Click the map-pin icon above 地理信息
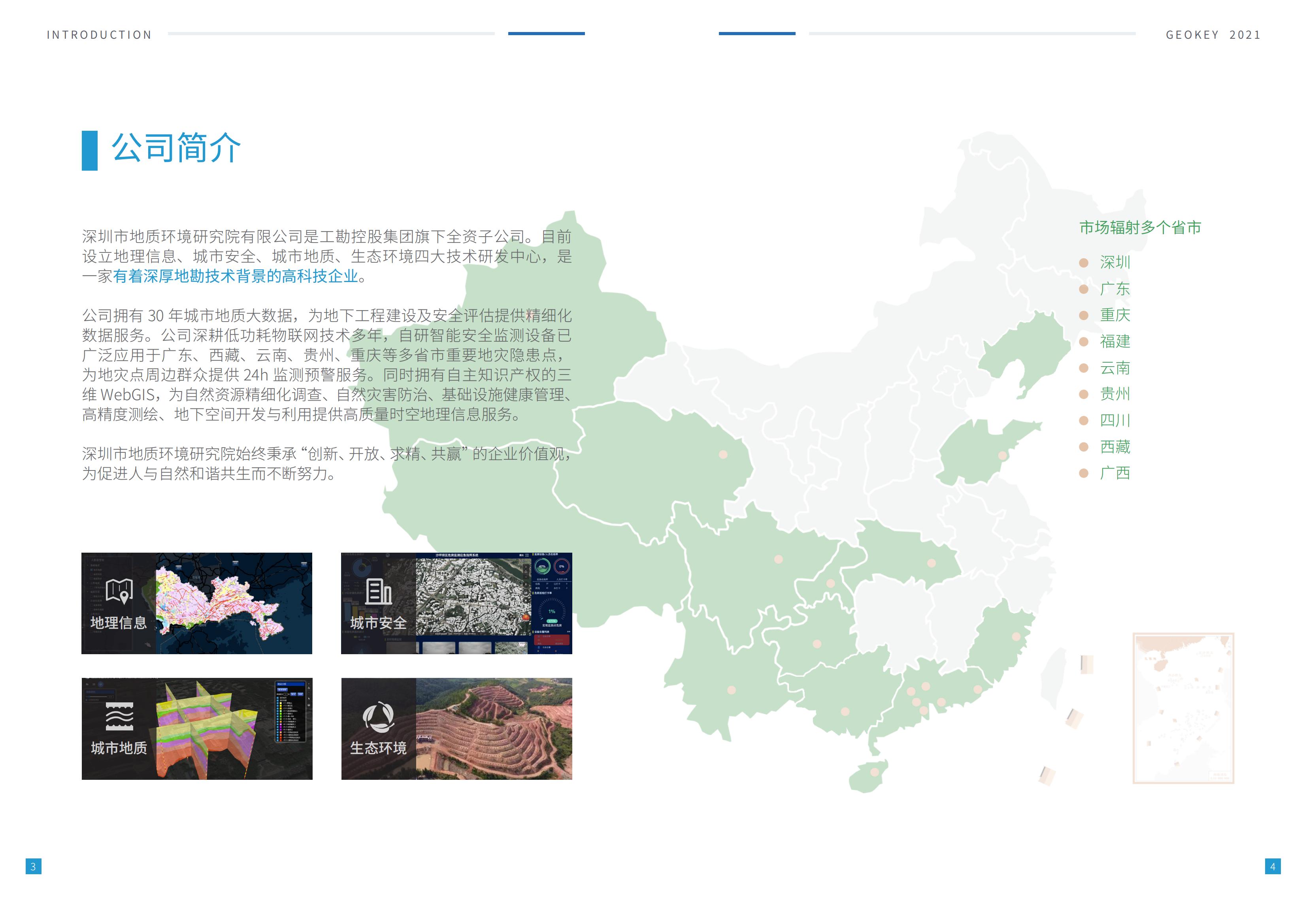This screenshot has height=924, width=1307. [x=119, y=592]
